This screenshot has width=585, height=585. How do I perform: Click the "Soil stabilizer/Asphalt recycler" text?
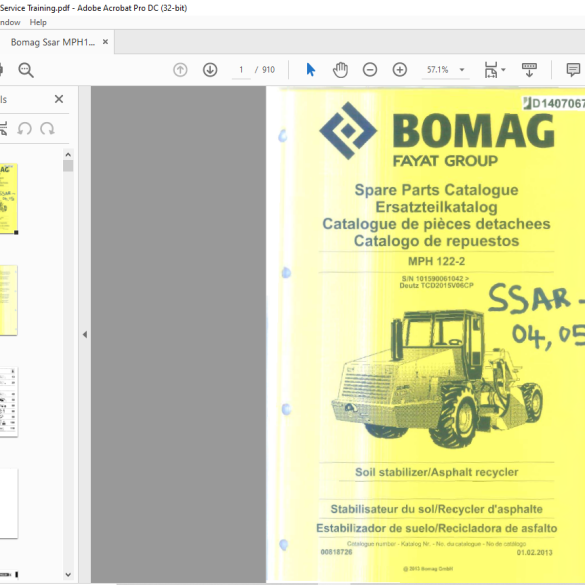click(437, 472)
